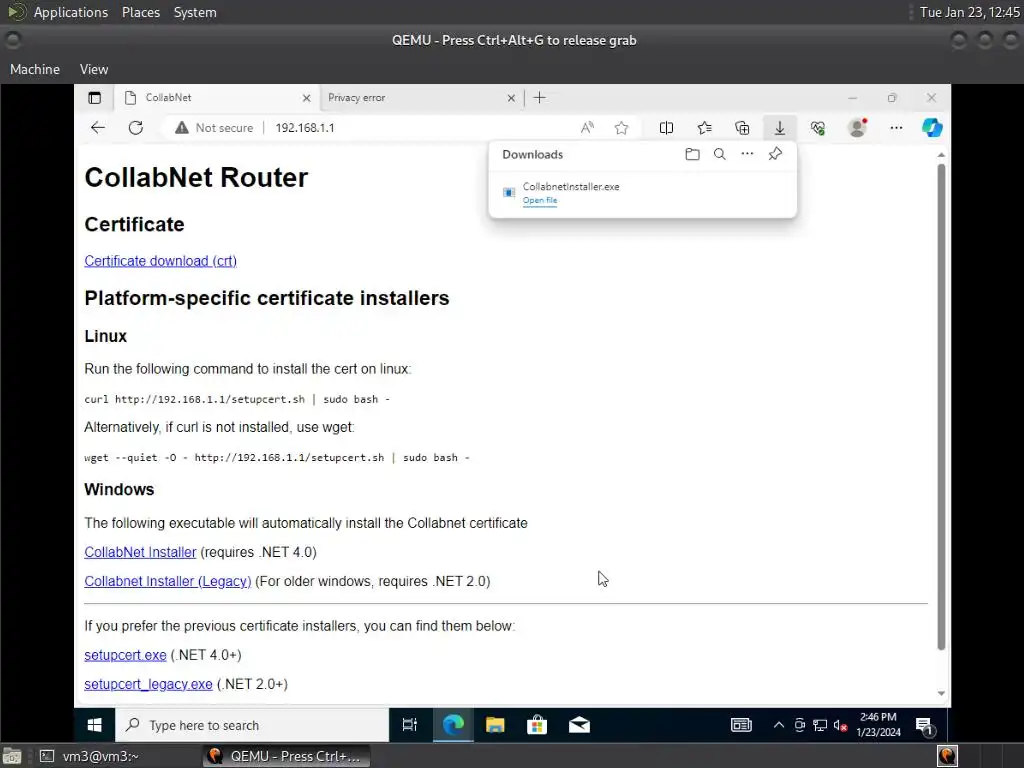Image resolution: width=1024 pixels, height=768 pixels.
Task: Add page to favorites with star icon
Action: tap(621, 128)
